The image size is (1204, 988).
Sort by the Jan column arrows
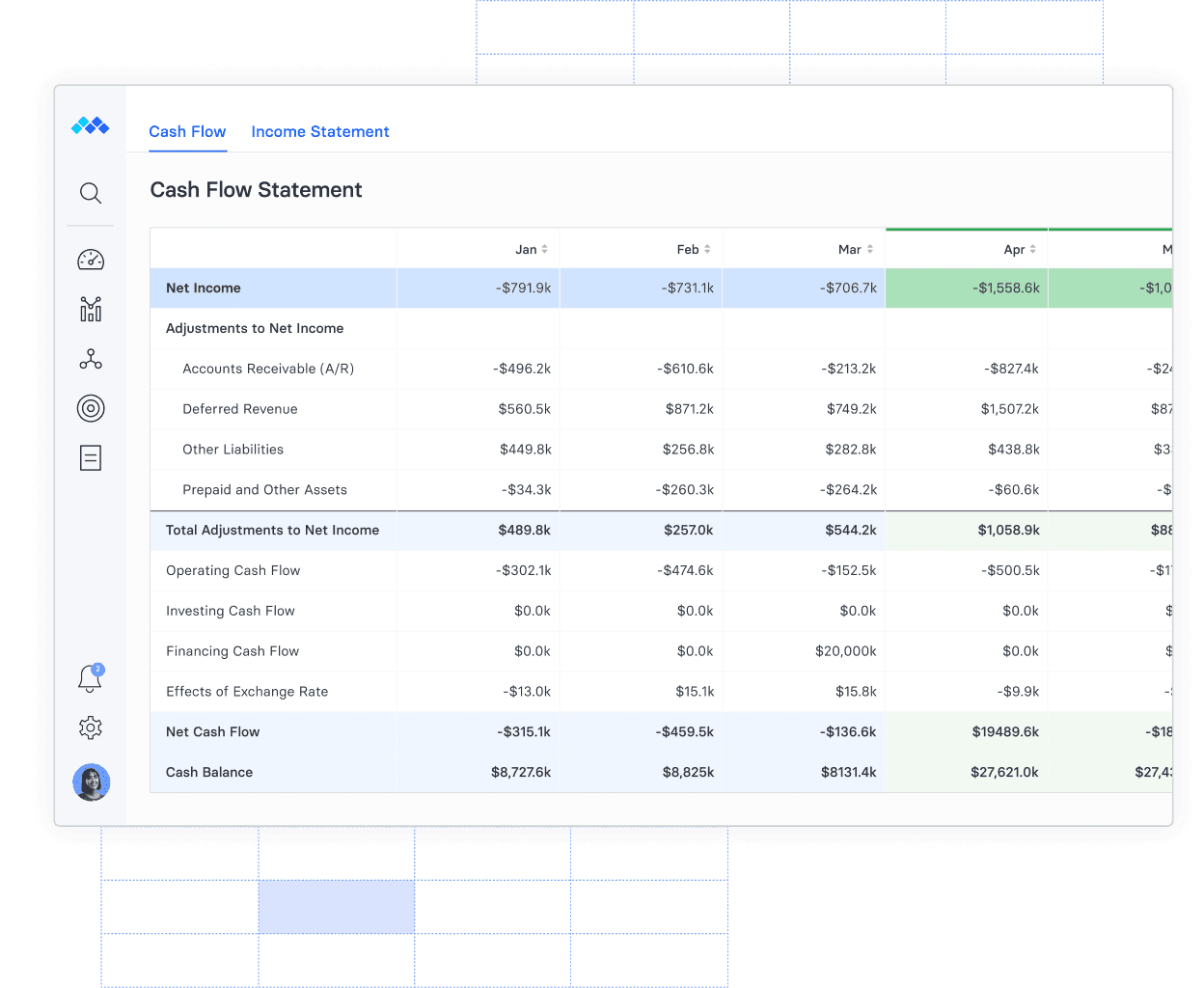coord(544,249)
